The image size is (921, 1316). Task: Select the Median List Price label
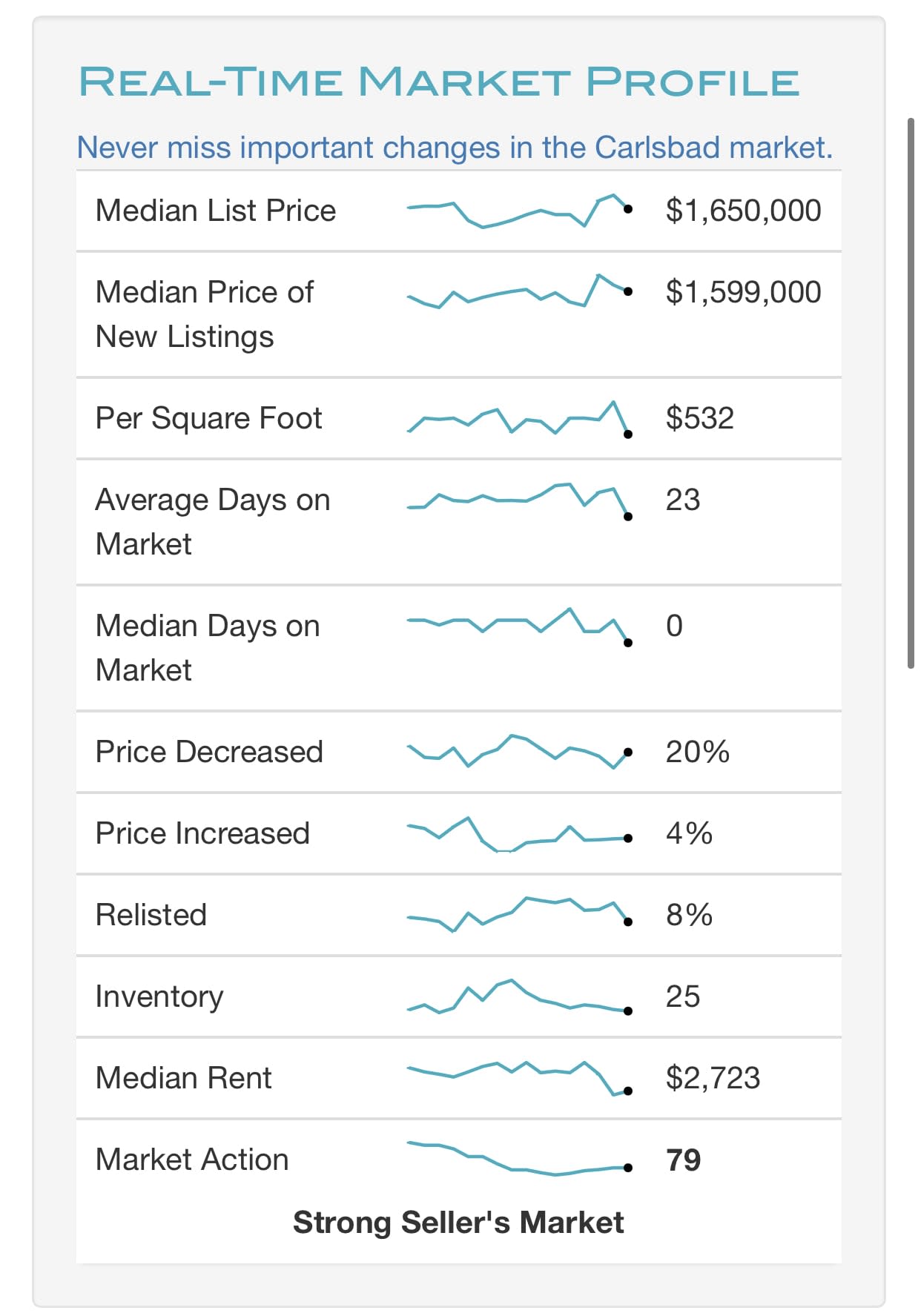216,211
